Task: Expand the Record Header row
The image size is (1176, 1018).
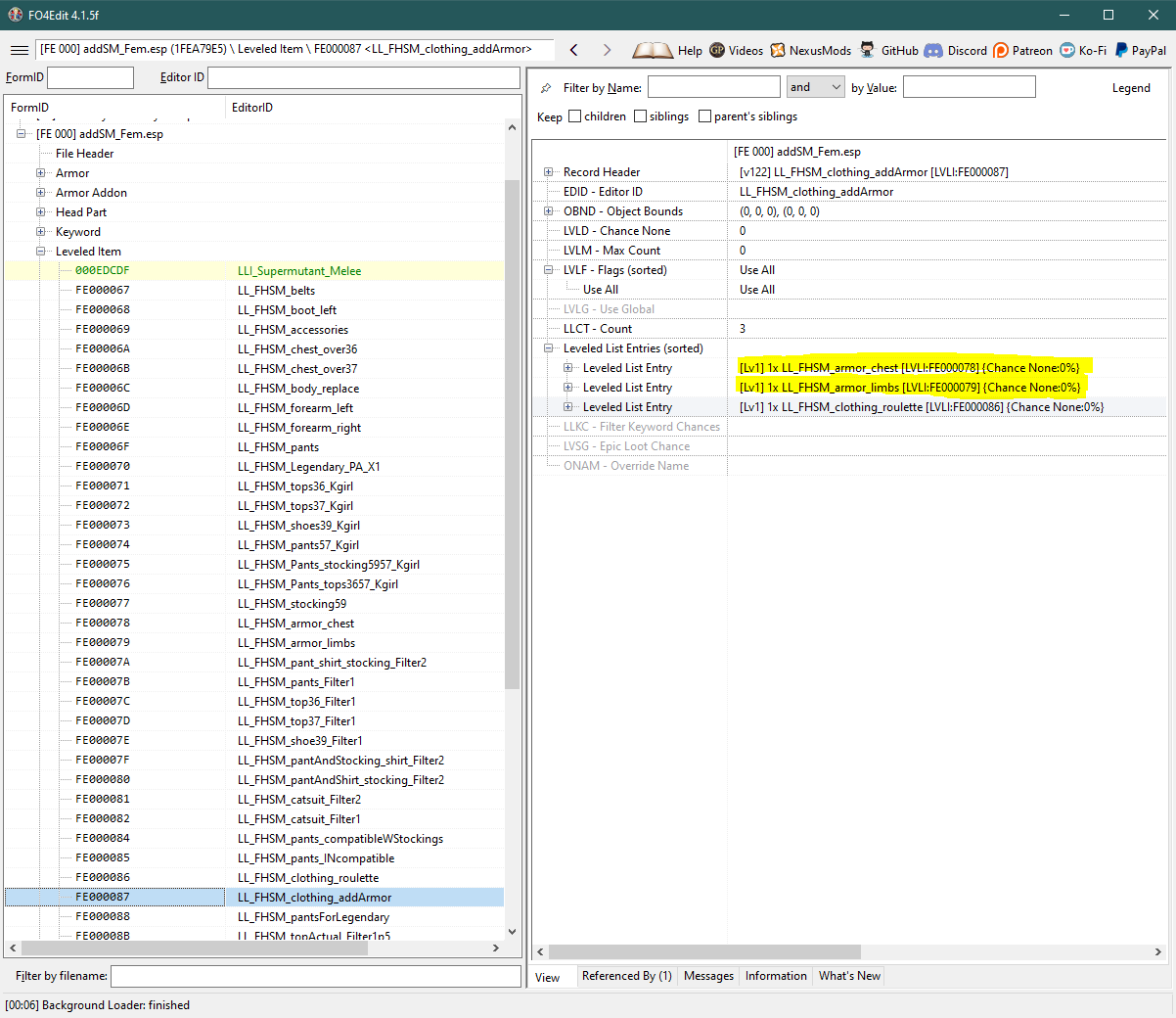Action: pos(549,172)
